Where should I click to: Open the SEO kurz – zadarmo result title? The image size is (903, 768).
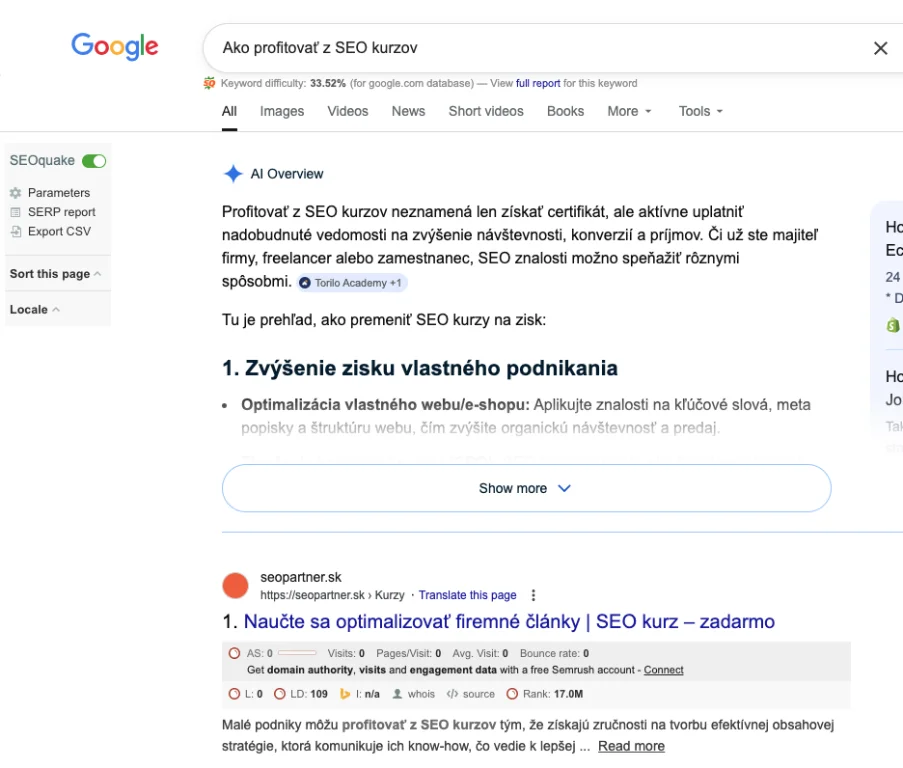[x=509, y=622]
